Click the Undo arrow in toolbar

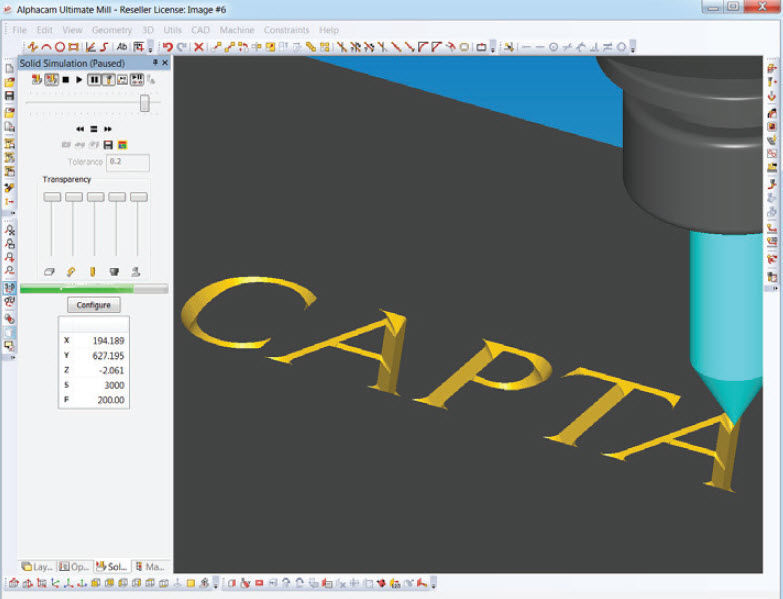click(x=168, y=47)
